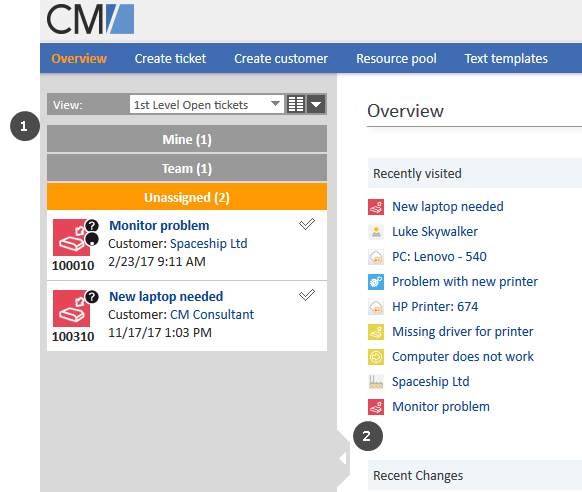
Task: Open the Create ticket menu item
Action: pos(170,59)
